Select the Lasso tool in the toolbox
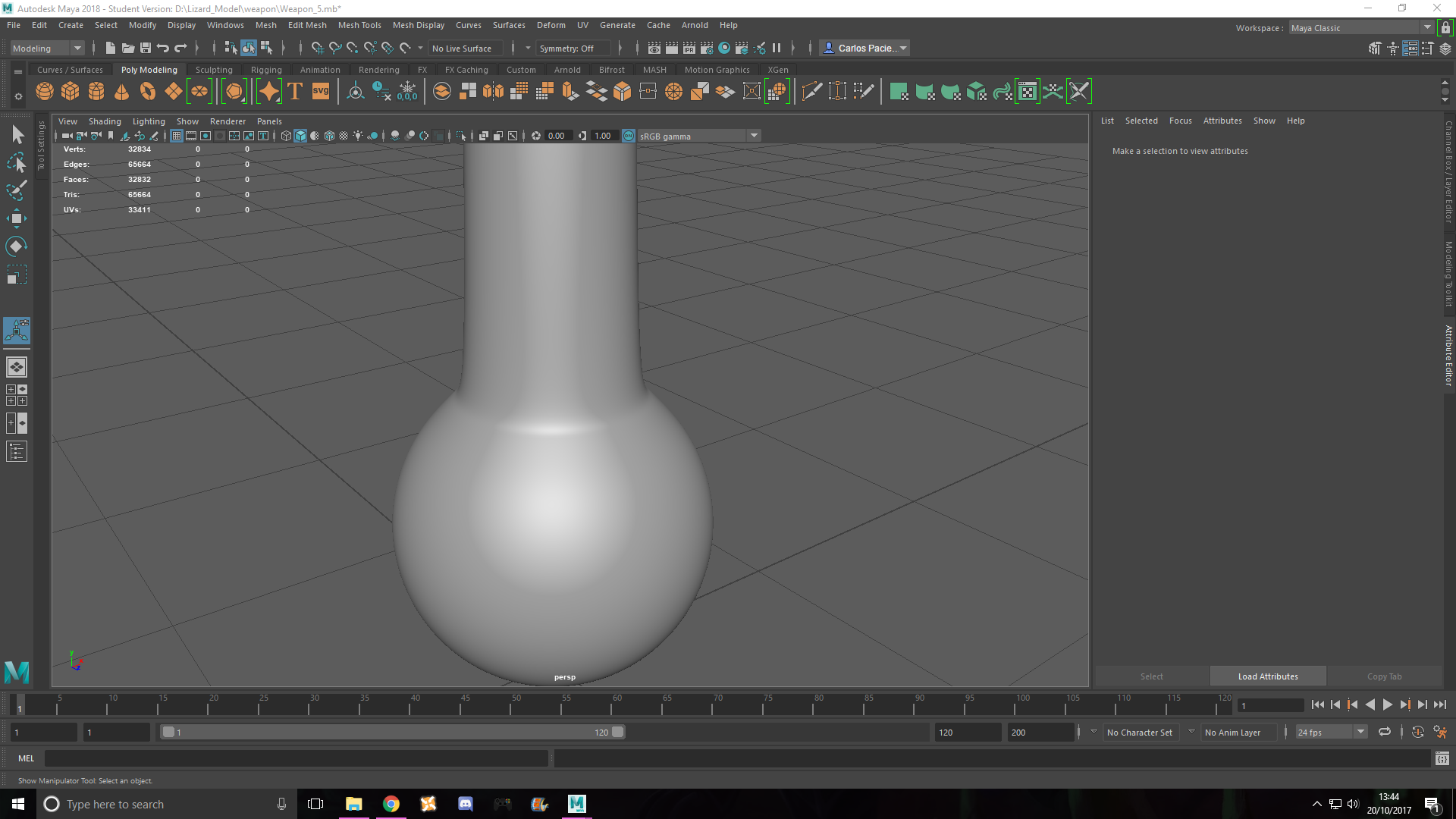 tap(17, 162)
